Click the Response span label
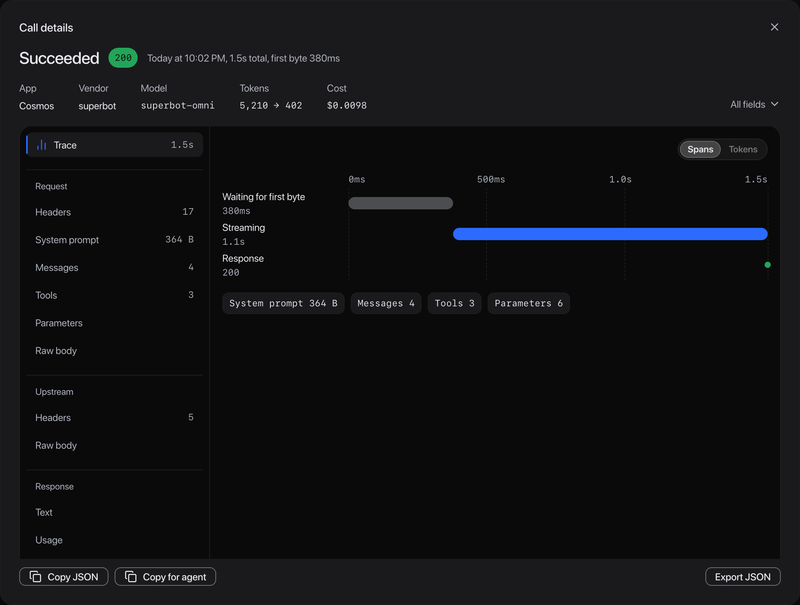 [x=243, y=259]
